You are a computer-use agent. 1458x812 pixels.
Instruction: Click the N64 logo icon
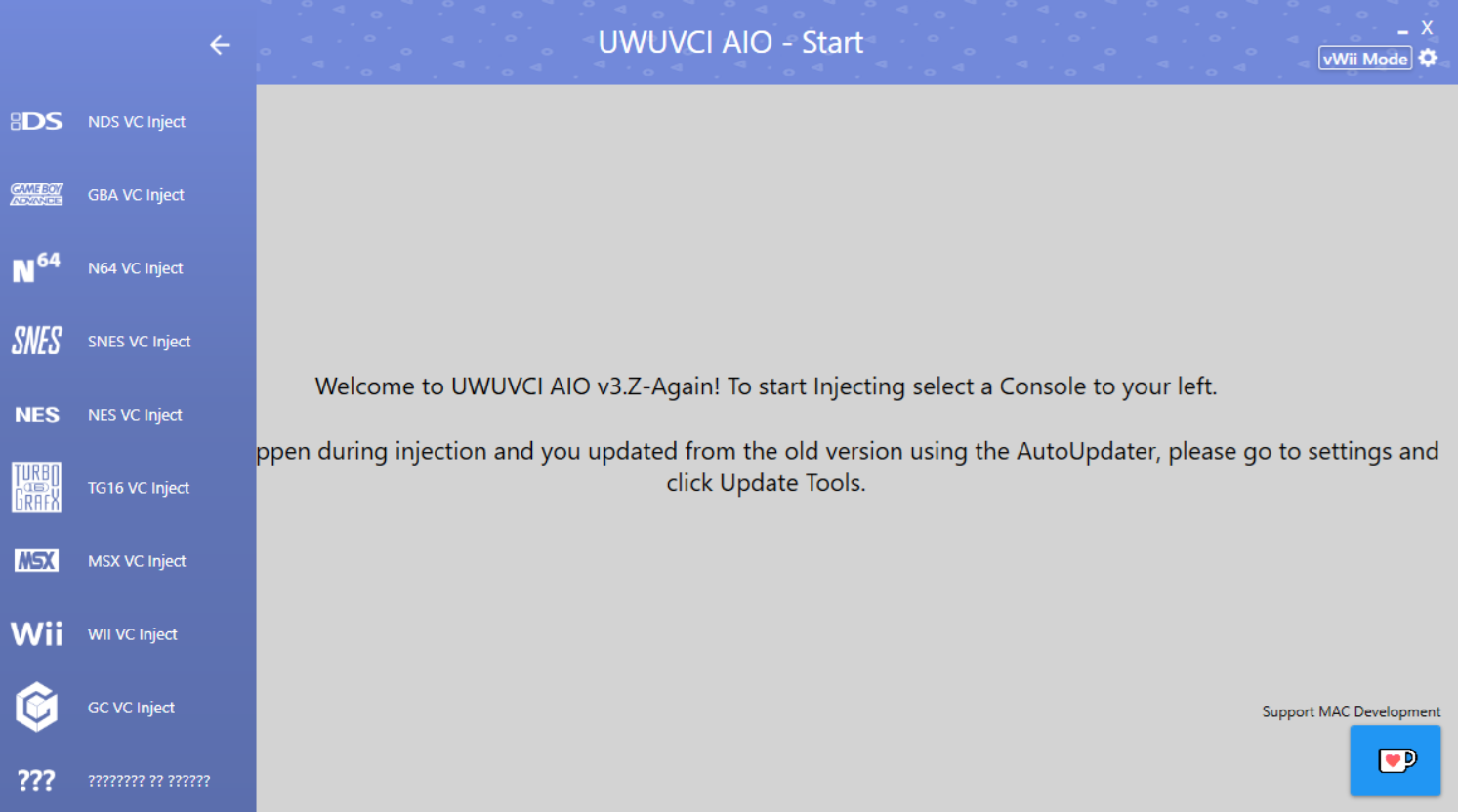[x=36, y=267]
